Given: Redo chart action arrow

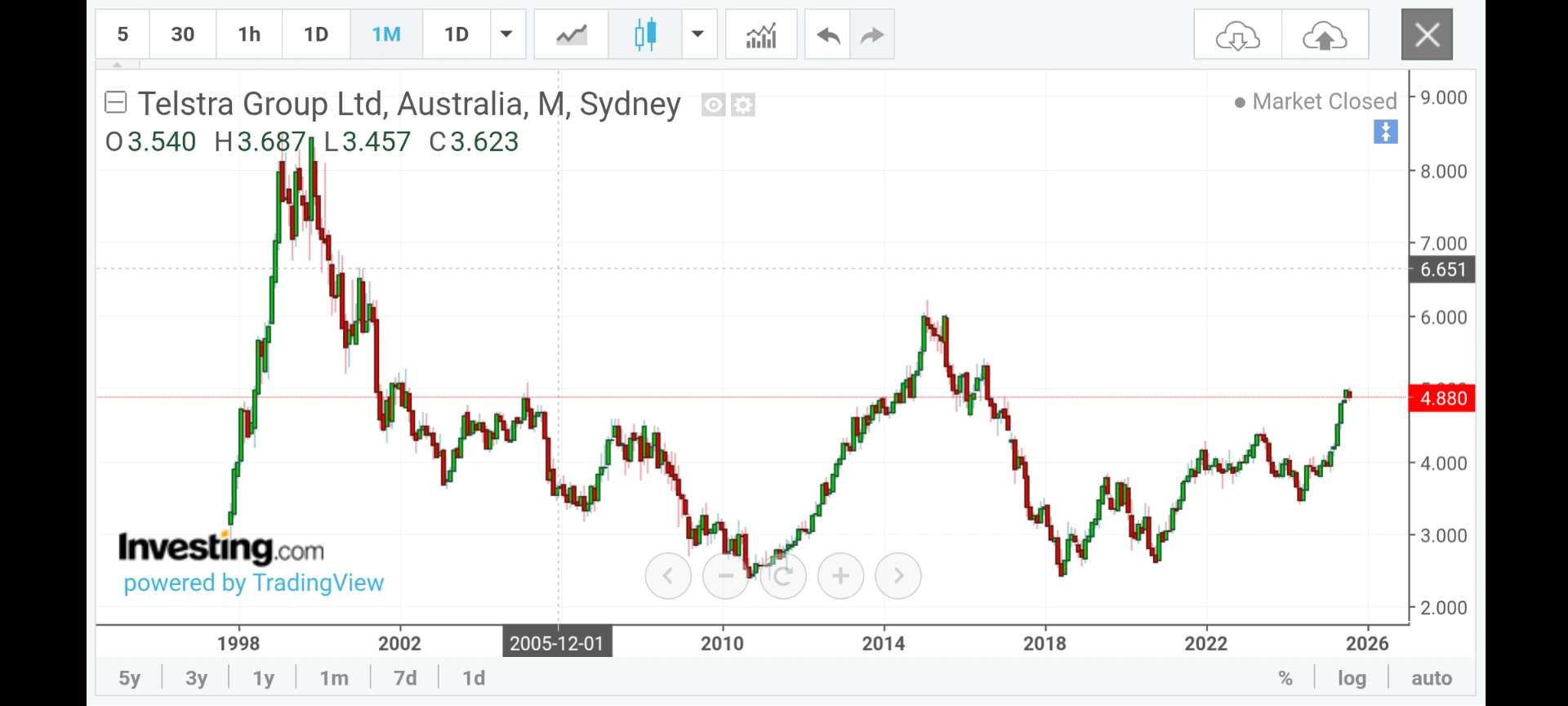Looking at the screenshot, I should (872, 34).
